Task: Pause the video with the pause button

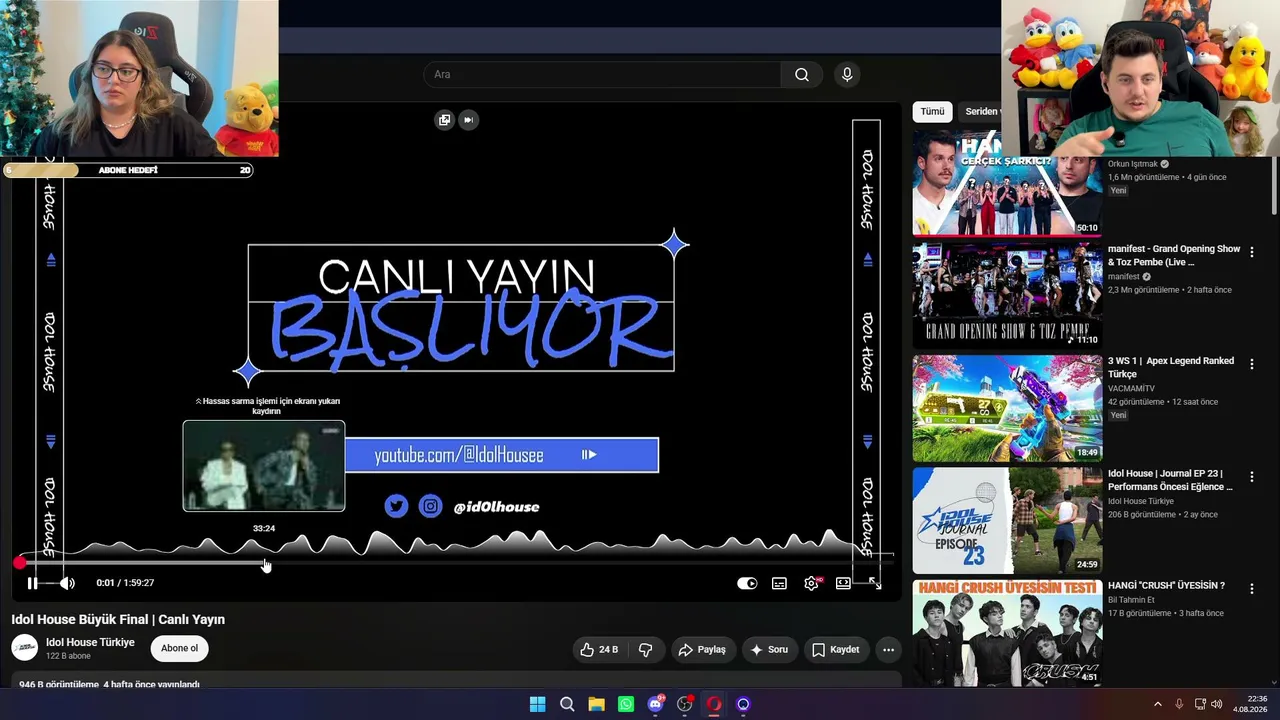Action: (x=32, y=583)
